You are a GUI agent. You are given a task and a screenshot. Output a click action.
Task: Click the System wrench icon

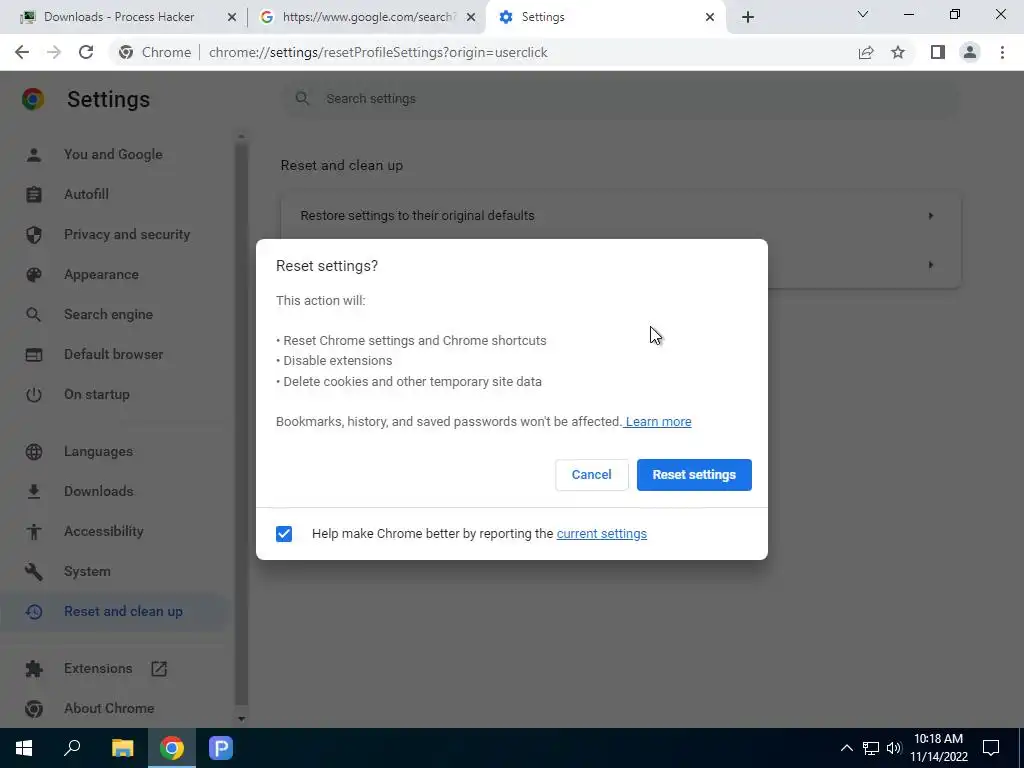[34, 571]
